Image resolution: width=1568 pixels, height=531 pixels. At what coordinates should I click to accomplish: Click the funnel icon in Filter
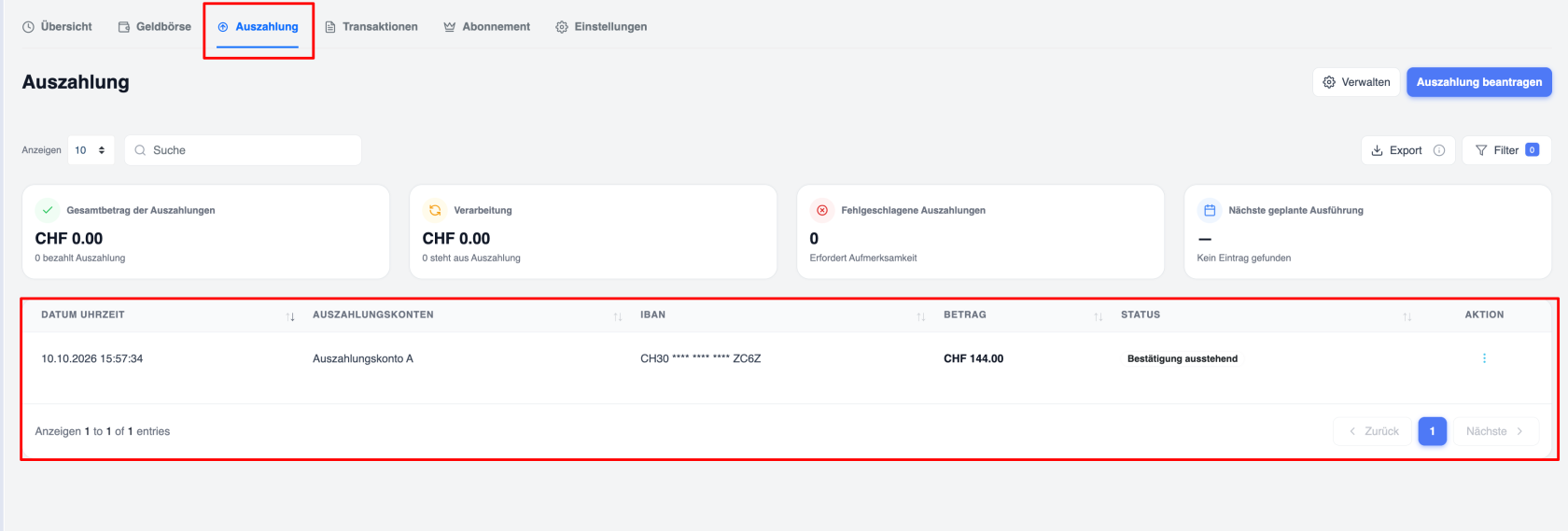tap(1481, 150)
